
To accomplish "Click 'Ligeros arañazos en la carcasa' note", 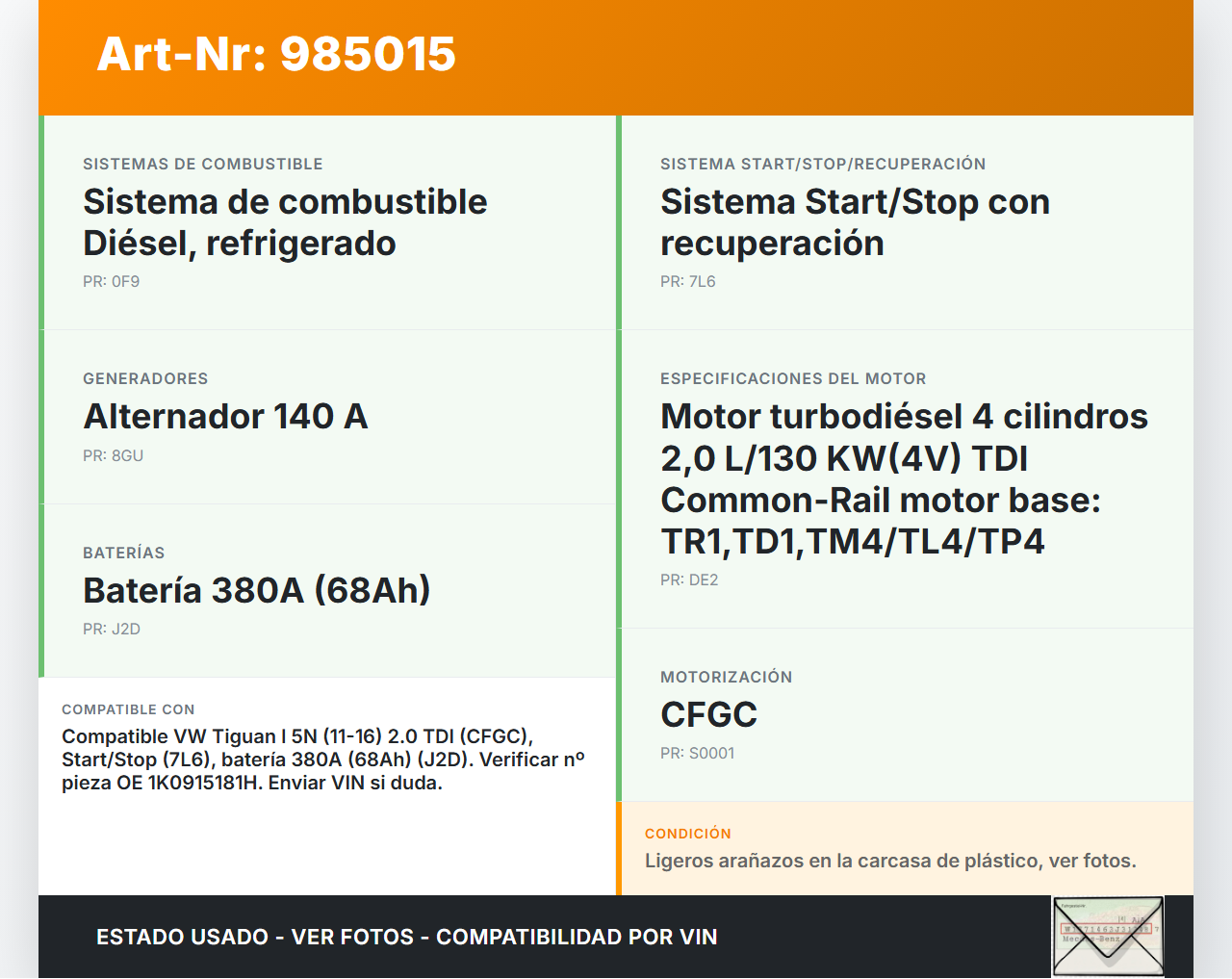I will coord(890,862).
